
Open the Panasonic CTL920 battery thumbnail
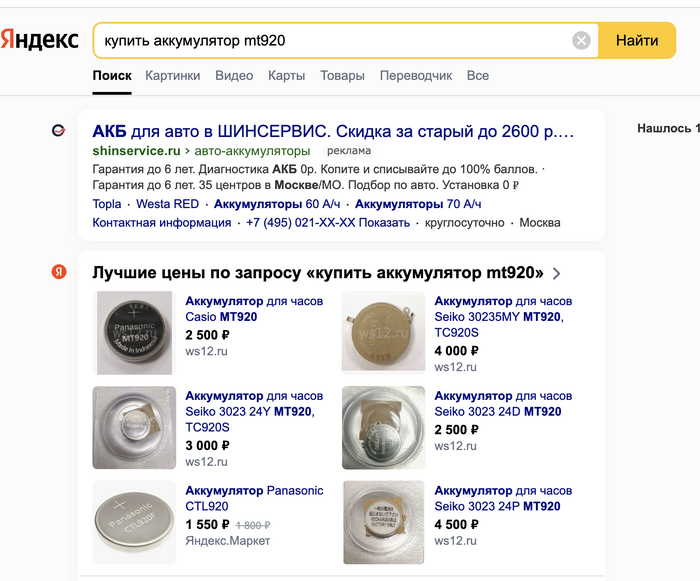[x=134, y=521]
